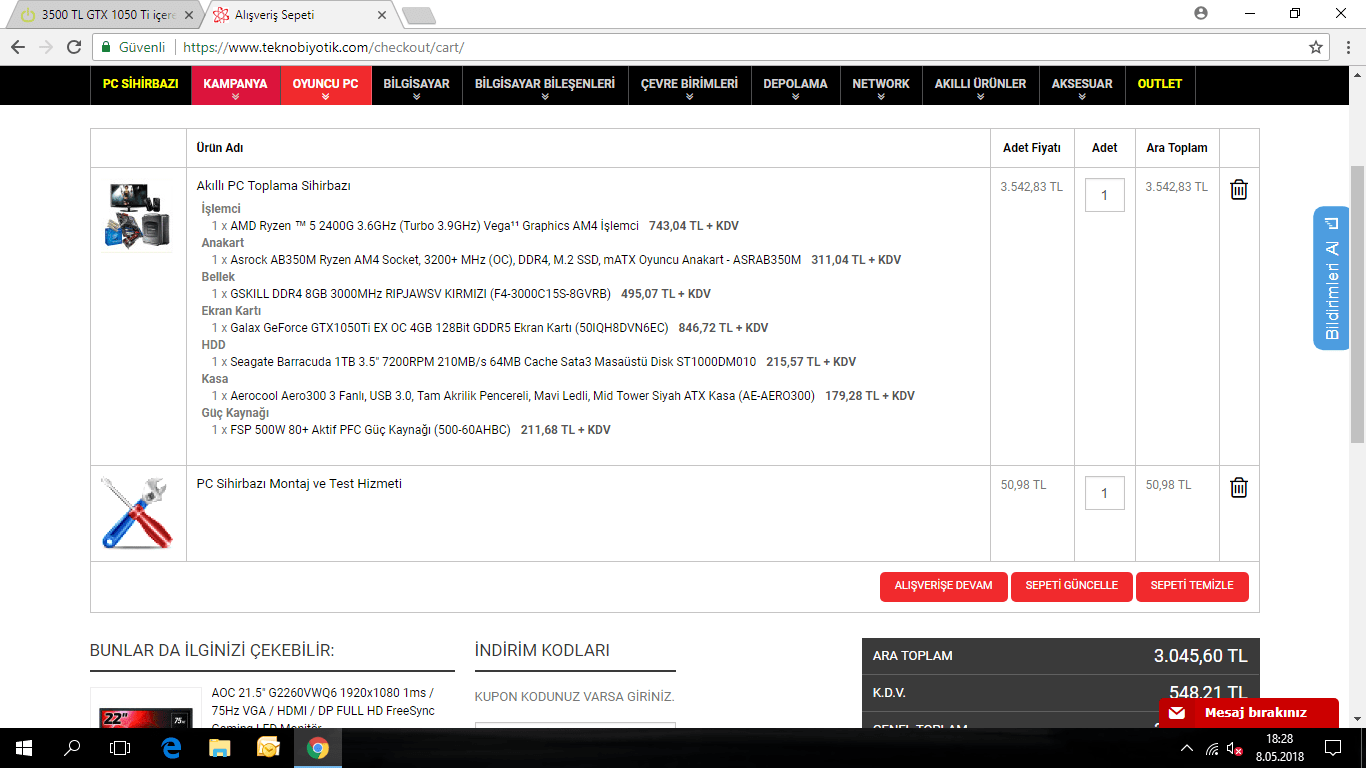Click the ALIŞVERİŞE DEVAM button
The height and width of the screenshot is (768, 1366).
tap(944, 586)
